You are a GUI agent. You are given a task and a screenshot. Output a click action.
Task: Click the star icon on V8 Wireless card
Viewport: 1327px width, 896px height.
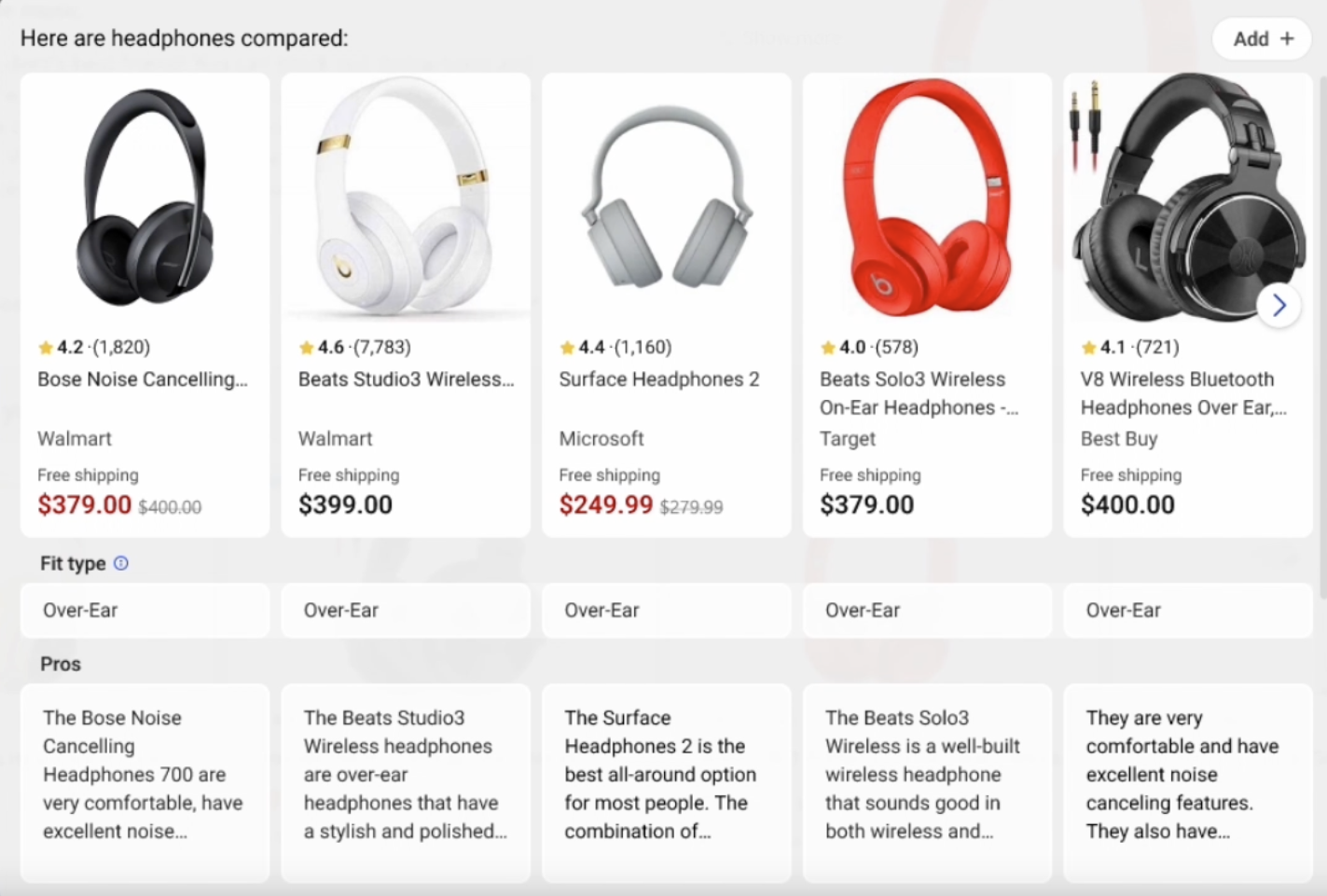pos(1088,347)
